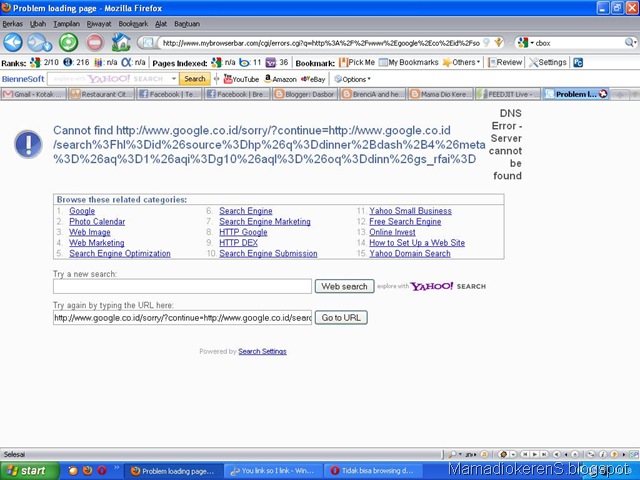Image resolution: width=640 pixels, height=480 pixels.
Task: Open the Photo Calendar link
Action: pos(97,222)
